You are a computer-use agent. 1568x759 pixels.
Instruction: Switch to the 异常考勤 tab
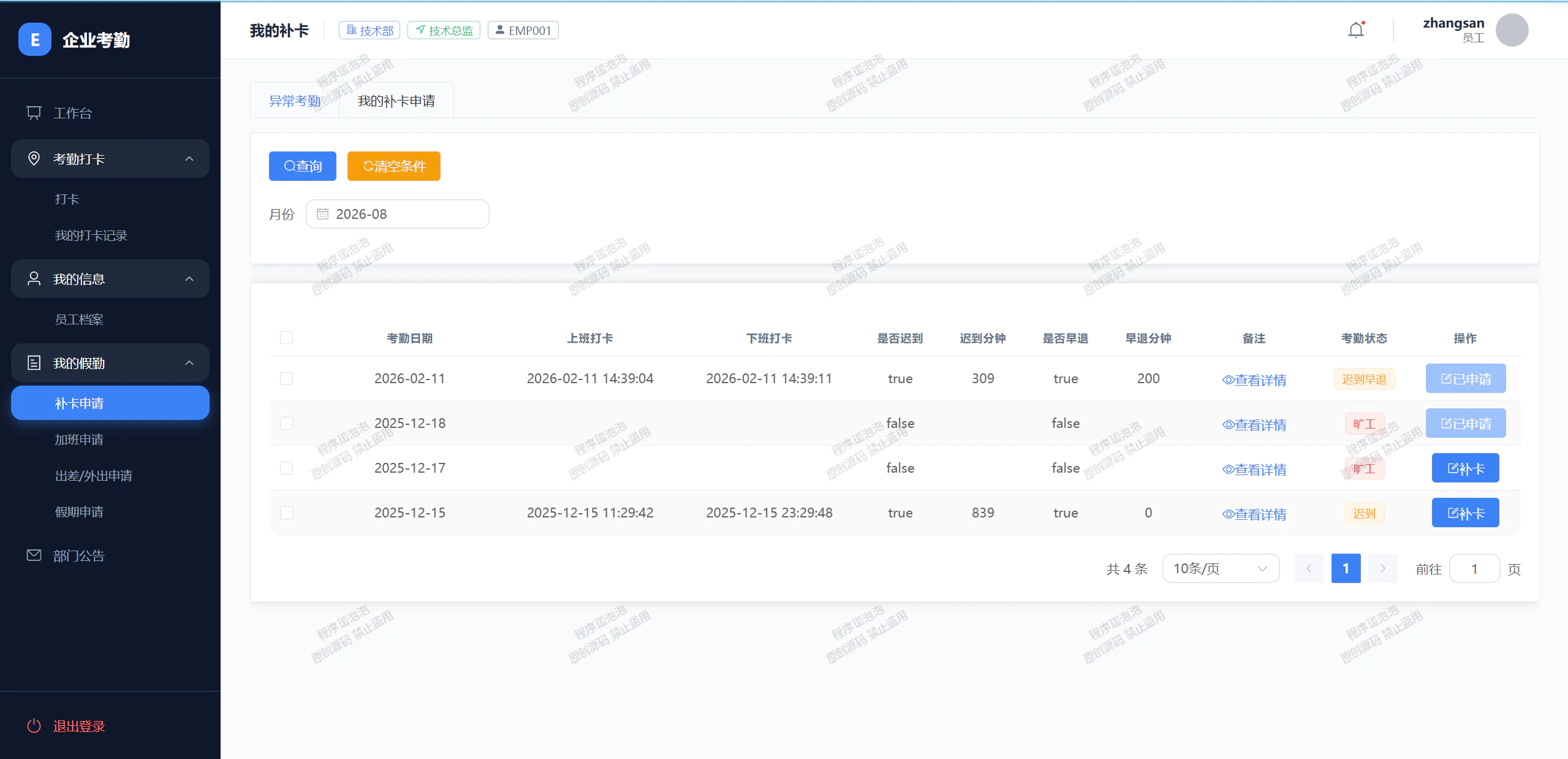click(x=295, y=101)
